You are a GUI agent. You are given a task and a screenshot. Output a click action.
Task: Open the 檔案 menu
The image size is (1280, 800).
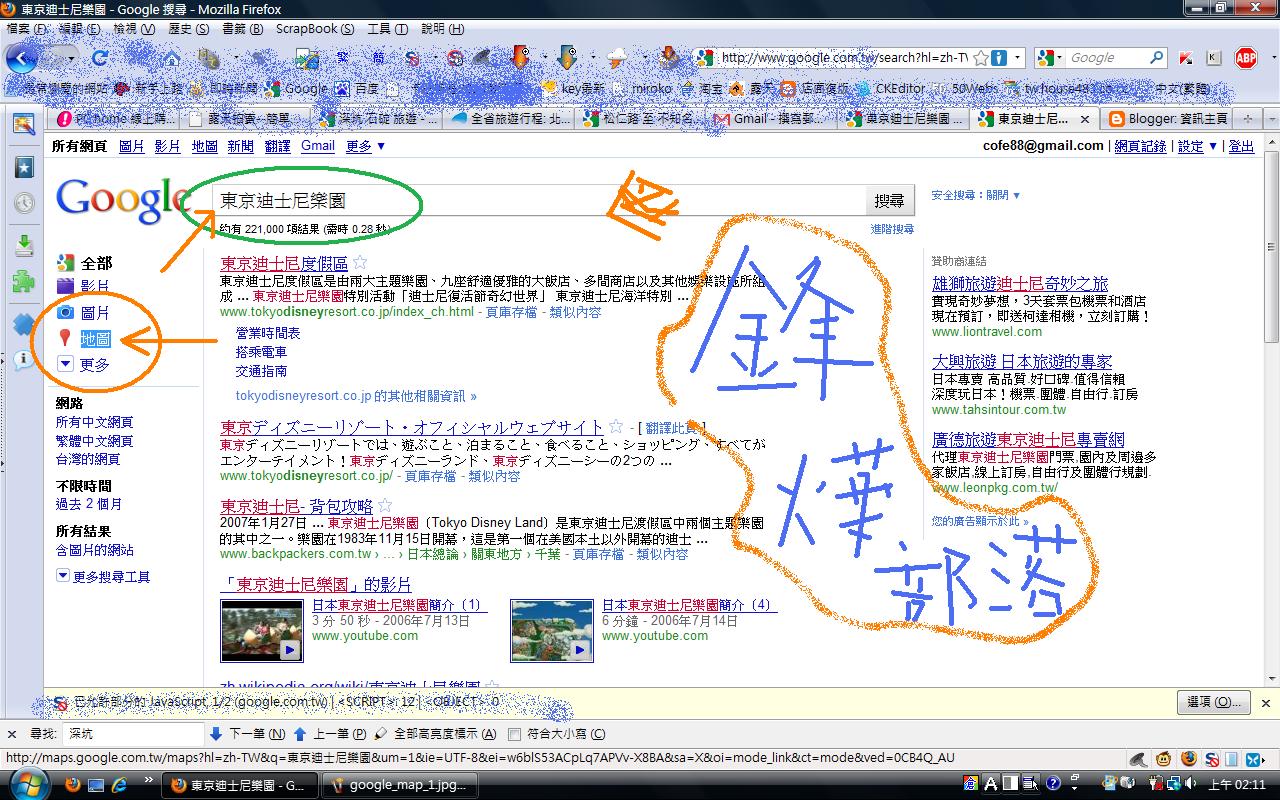[x=26, y=29]
